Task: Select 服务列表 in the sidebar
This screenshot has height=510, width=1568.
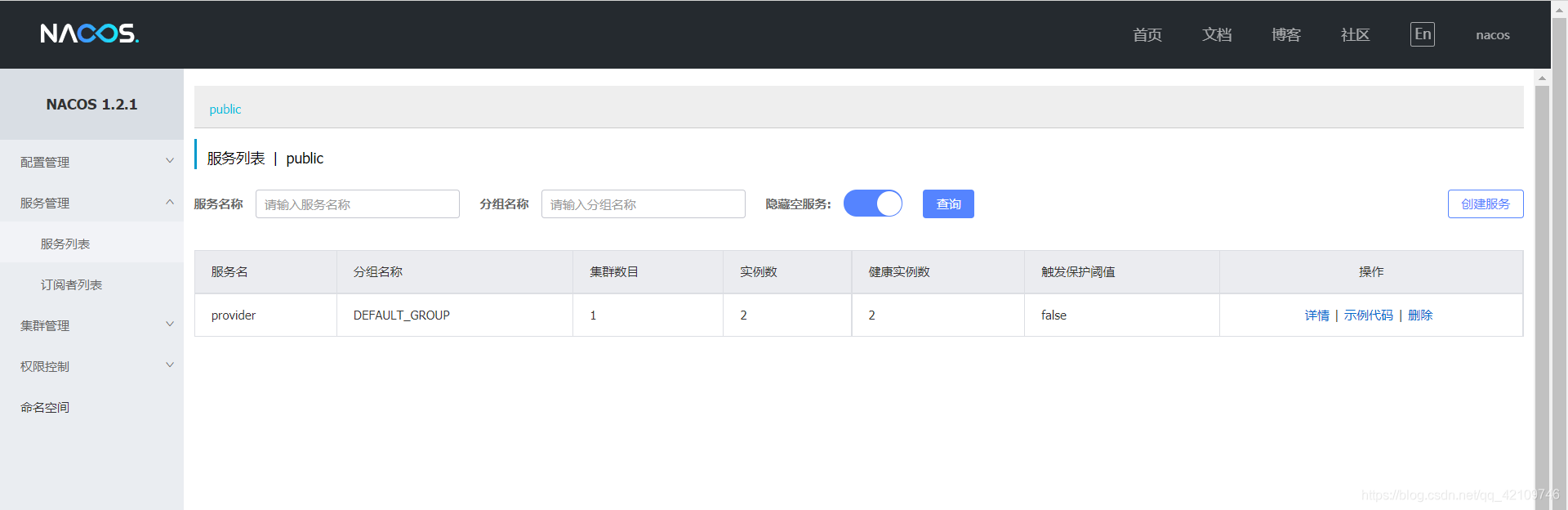Action: [x=91, y=244]
